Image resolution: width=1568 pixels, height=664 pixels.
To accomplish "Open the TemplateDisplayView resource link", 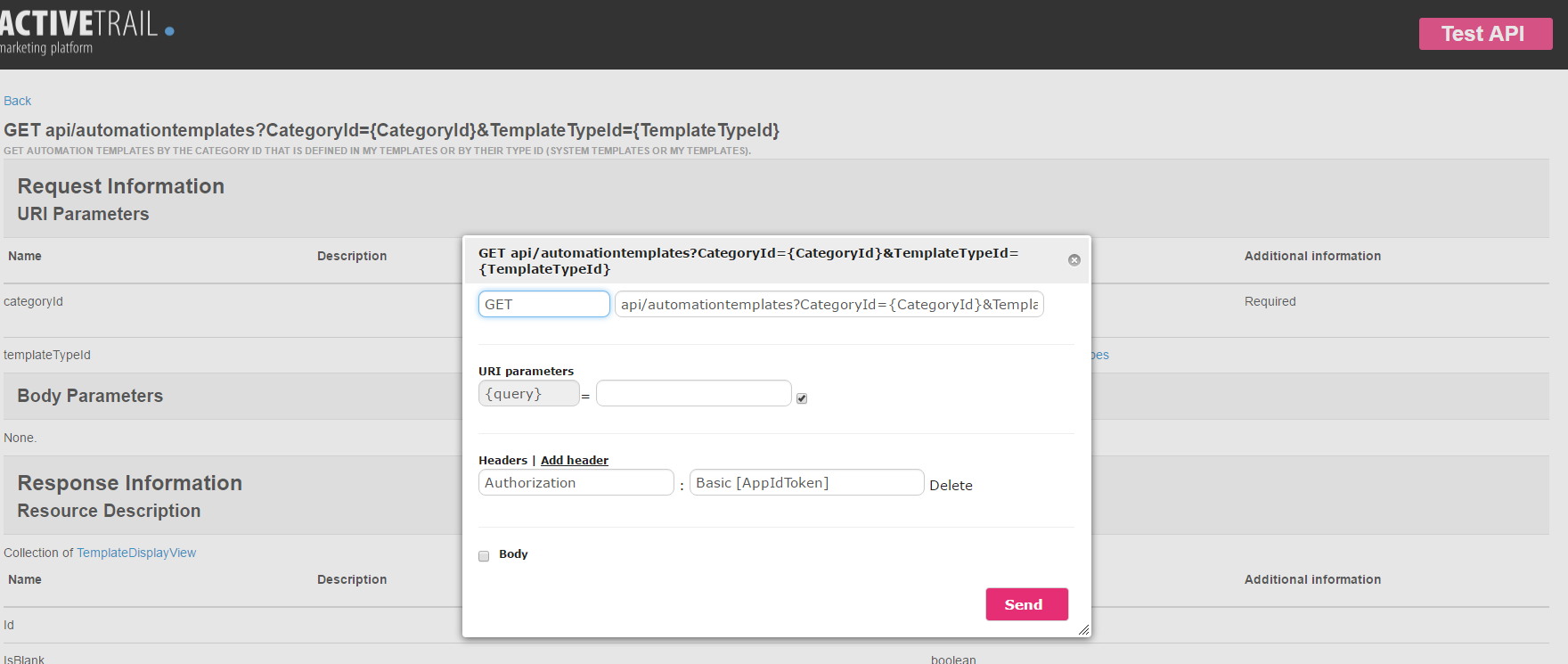I will 135,553.
